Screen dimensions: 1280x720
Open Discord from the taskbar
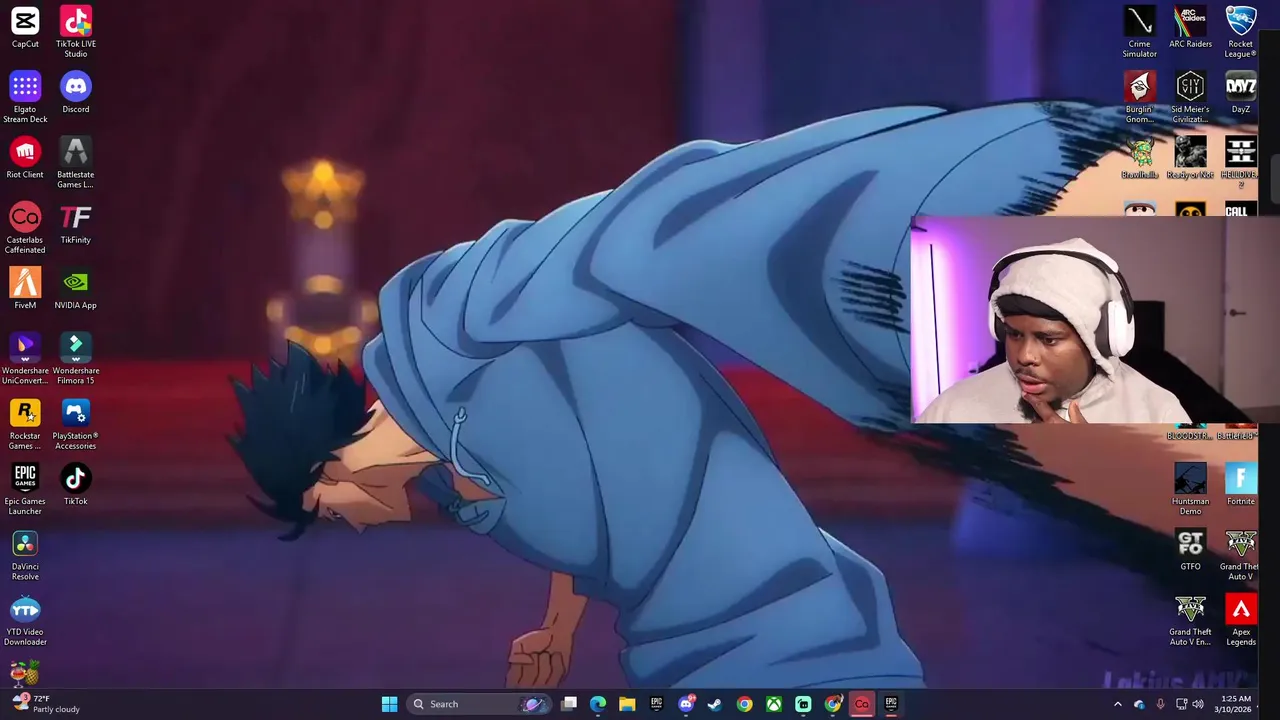tap(686, 704)
